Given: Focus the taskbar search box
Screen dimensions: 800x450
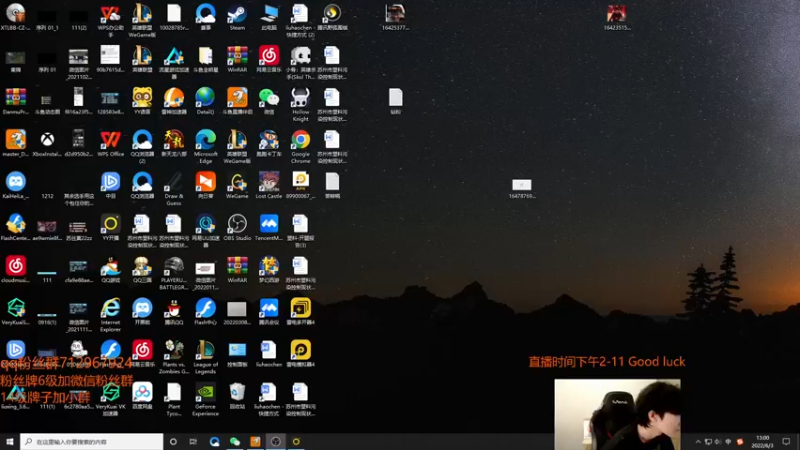Looking at the screenshot, I should click(91, 441).
